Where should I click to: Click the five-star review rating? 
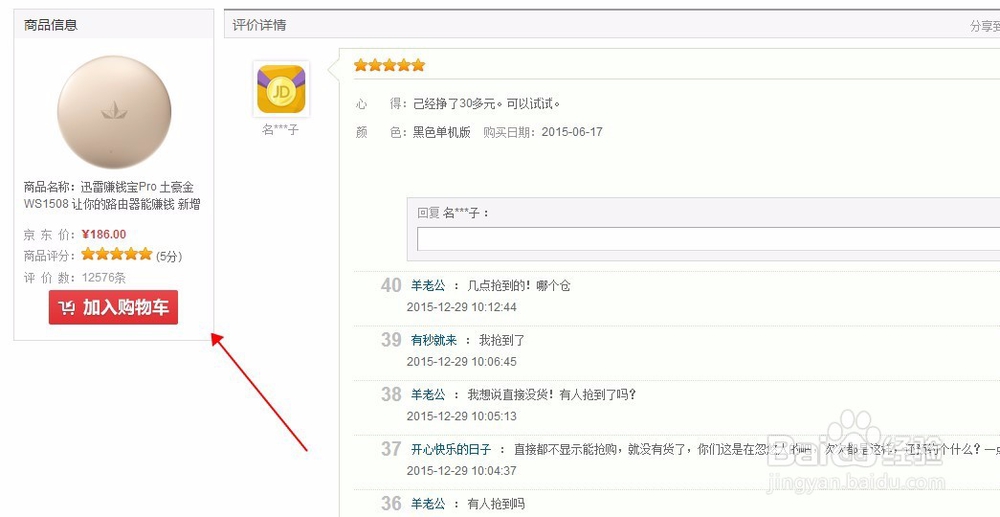click(389, 65)
